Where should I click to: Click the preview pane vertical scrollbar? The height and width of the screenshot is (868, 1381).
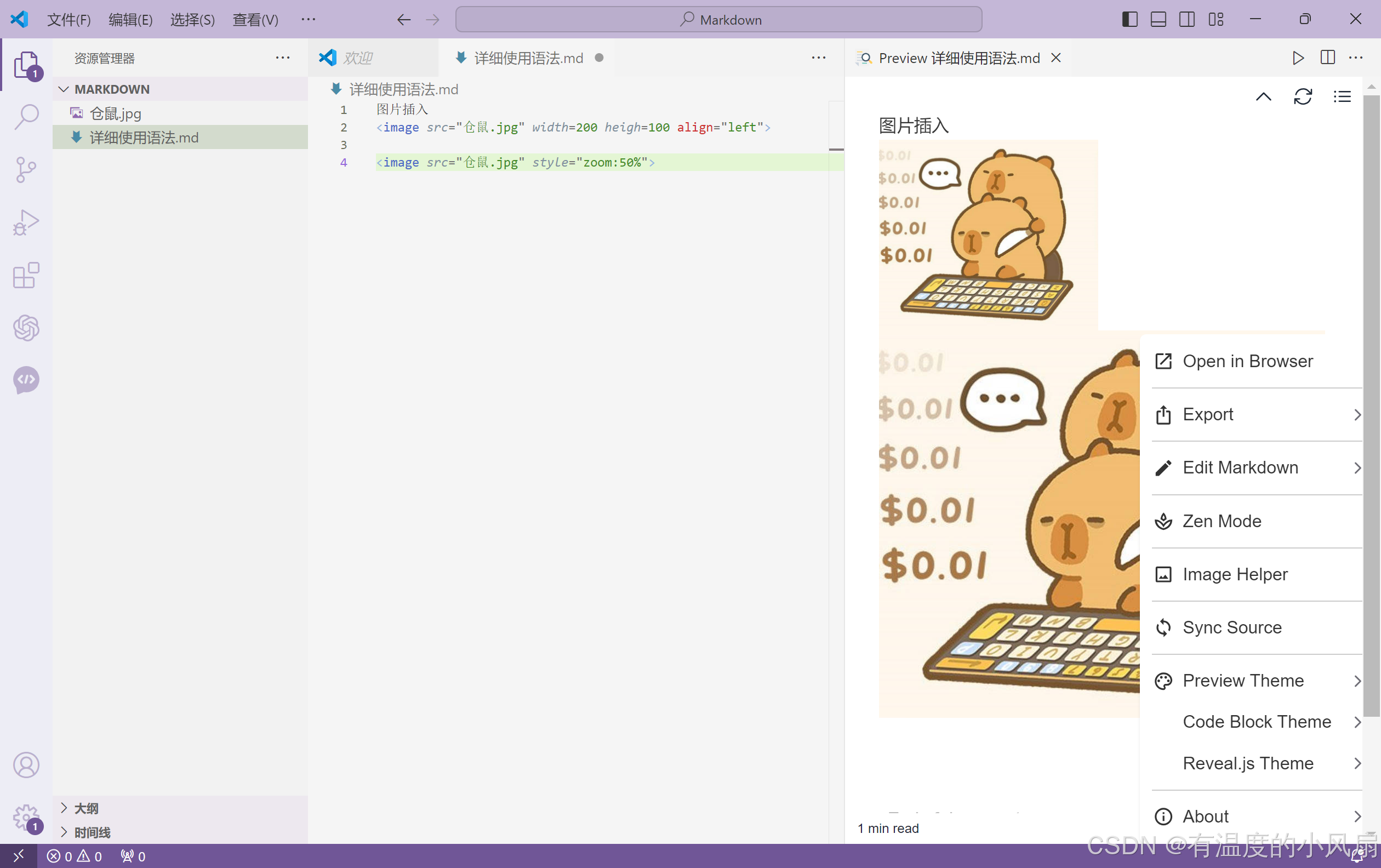tap(1371, 401)
